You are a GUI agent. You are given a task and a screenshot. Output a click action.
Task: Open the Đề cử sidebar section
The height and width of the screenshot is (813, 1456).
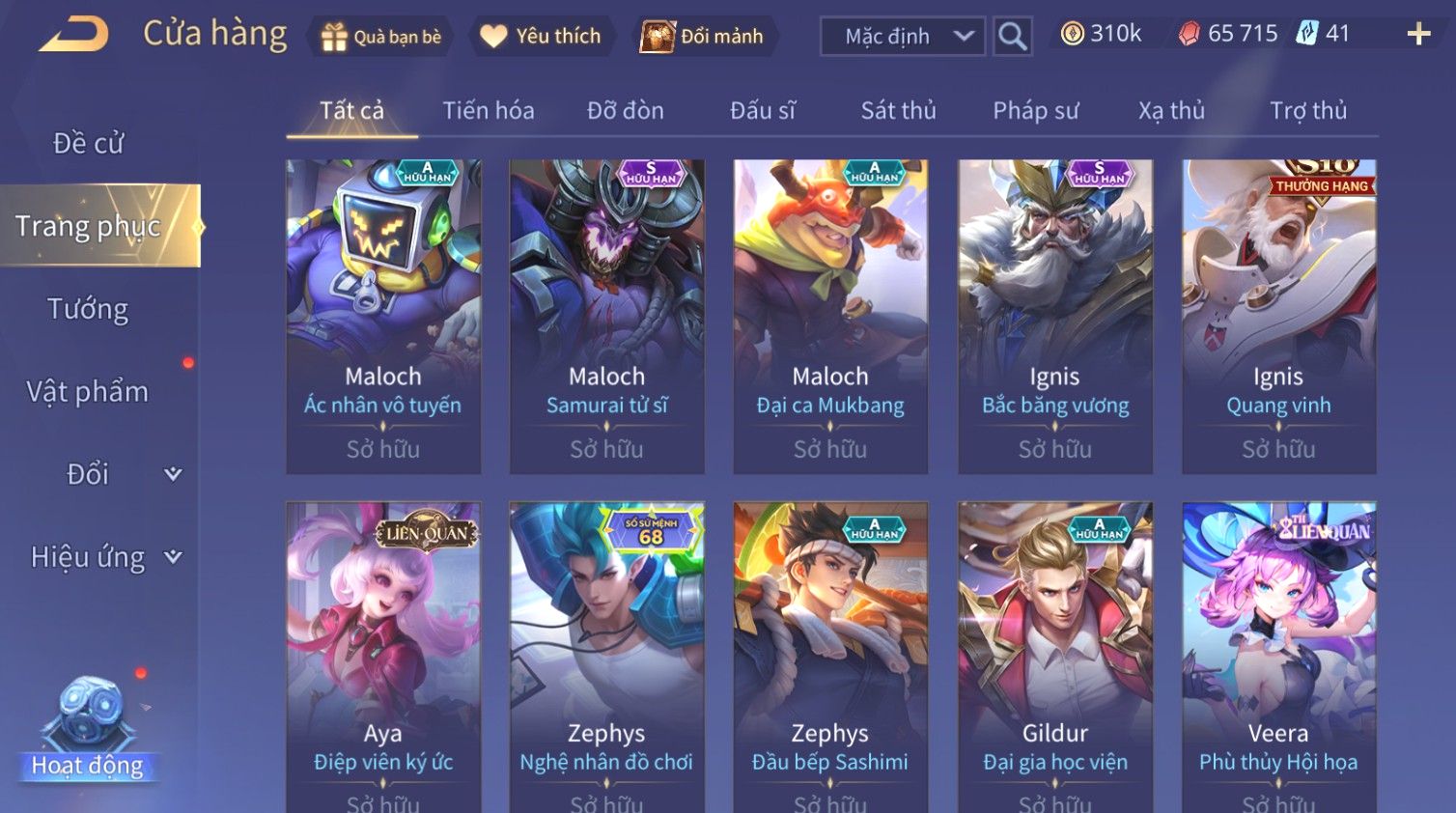click(x=88, y=143)
